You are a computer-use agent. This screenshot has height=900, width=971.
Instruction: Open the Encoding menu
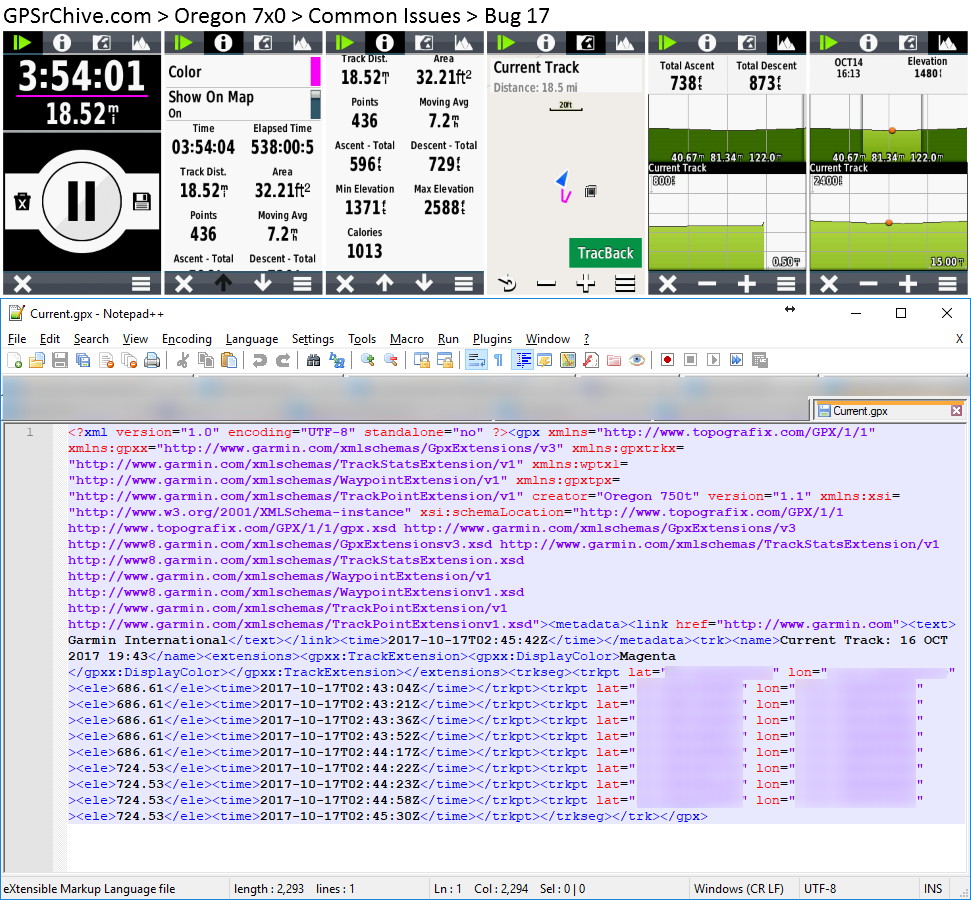point(186,339)
